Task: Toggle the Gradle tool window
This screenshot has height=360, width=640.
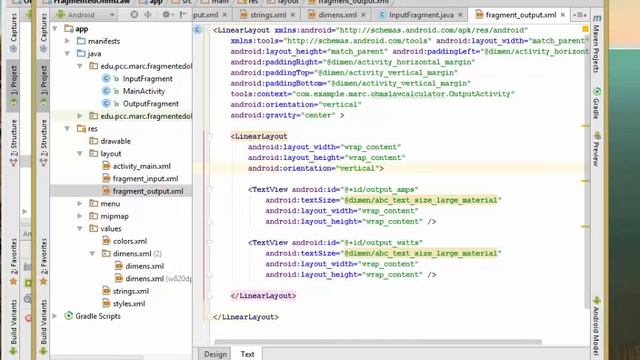Action: click(596, 104)
